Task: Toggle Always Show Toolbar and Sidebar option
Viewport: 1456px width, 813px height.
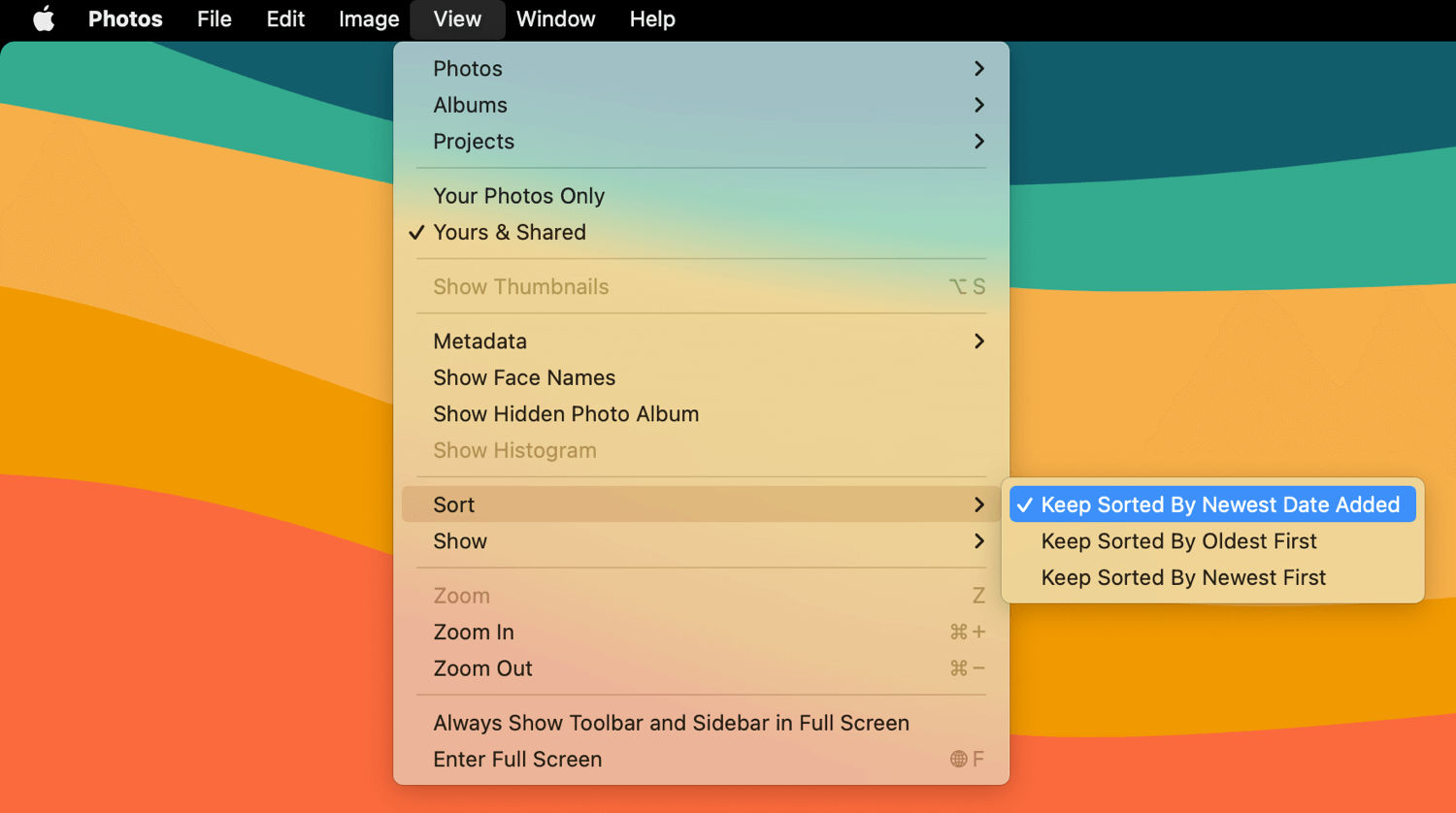Action: click(671, 723)
